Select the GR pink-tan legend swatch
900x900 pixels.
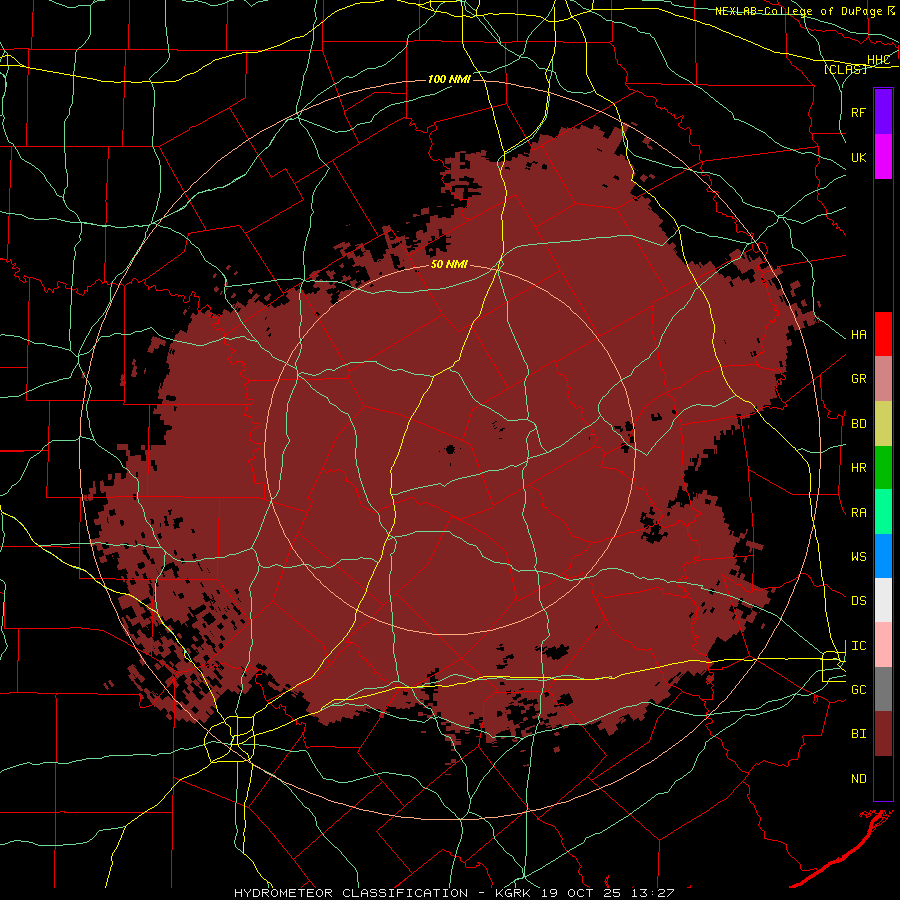pos(883,379)
